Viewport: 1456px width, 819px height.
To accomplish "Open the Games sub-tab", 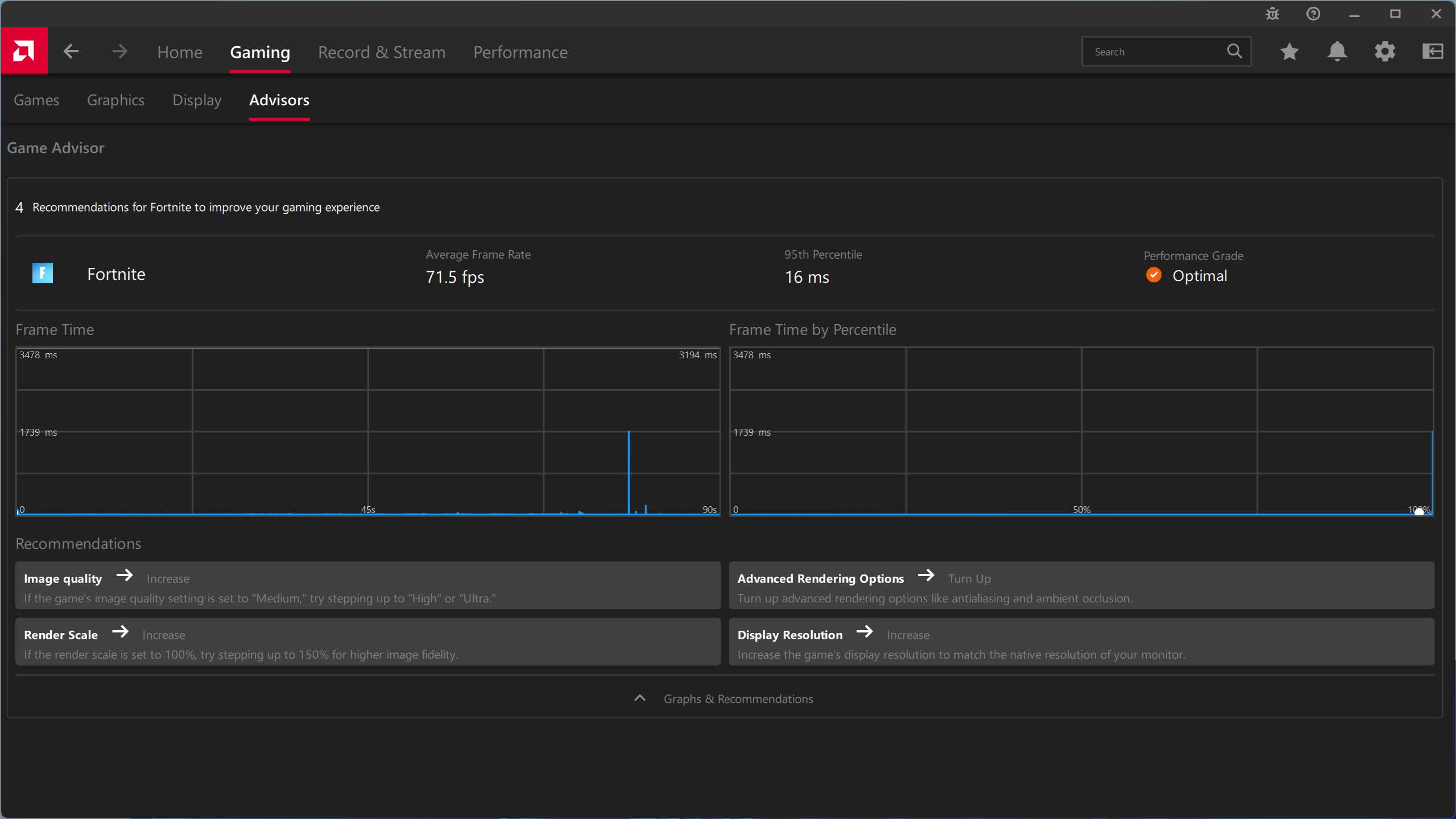I will (x=36, y=100).
